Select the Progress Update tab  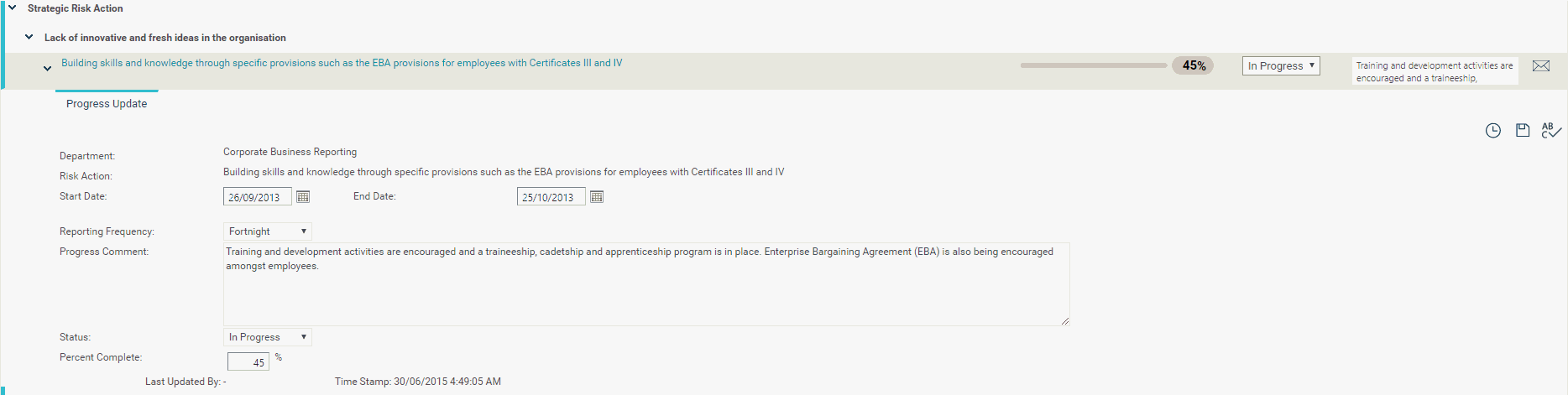[x=107, y=103]
